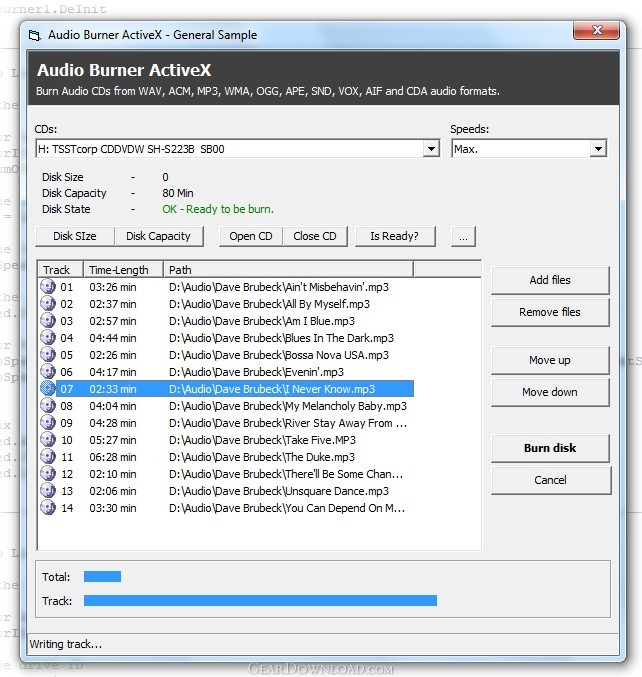Click the Writing track... status bar text
The height and width of the screenshot is (677, 642).
[66, 644]
